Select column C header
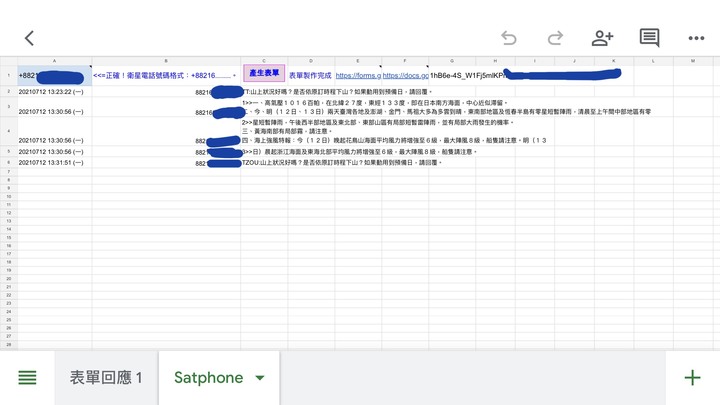The width and height of the screenshot is (720, 405). click(x=264, y=61)
